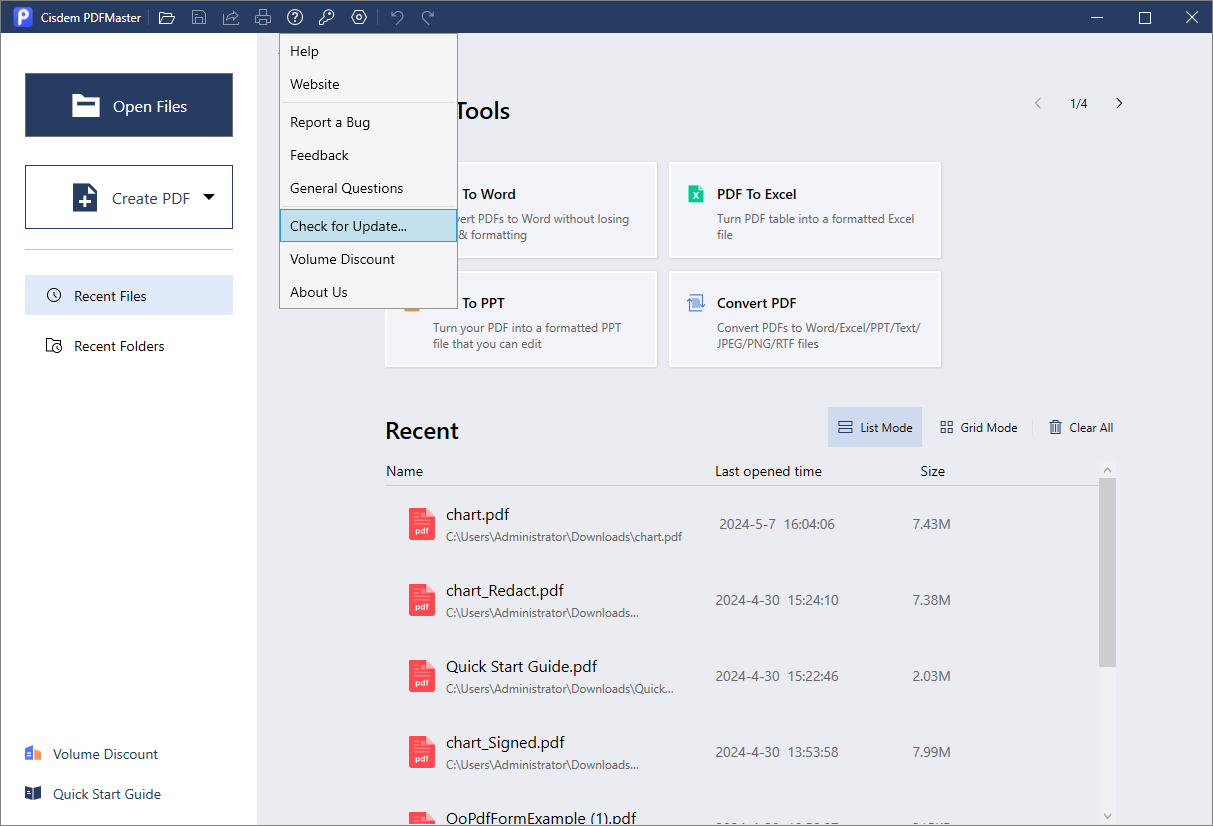Open General Questions menu entry

click(x=368, y=188)
